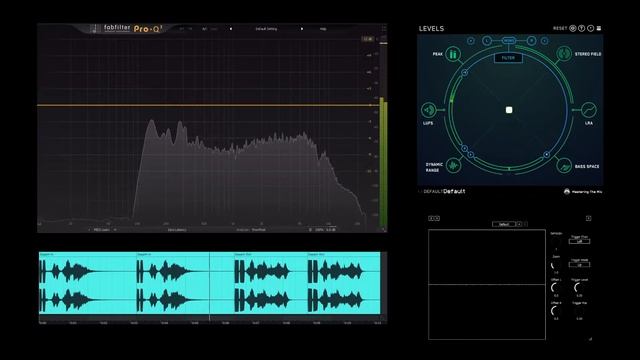The width and height of the screenshot is (640, 360).
Task: Click the Offset L knob
Action: point(556,288)
